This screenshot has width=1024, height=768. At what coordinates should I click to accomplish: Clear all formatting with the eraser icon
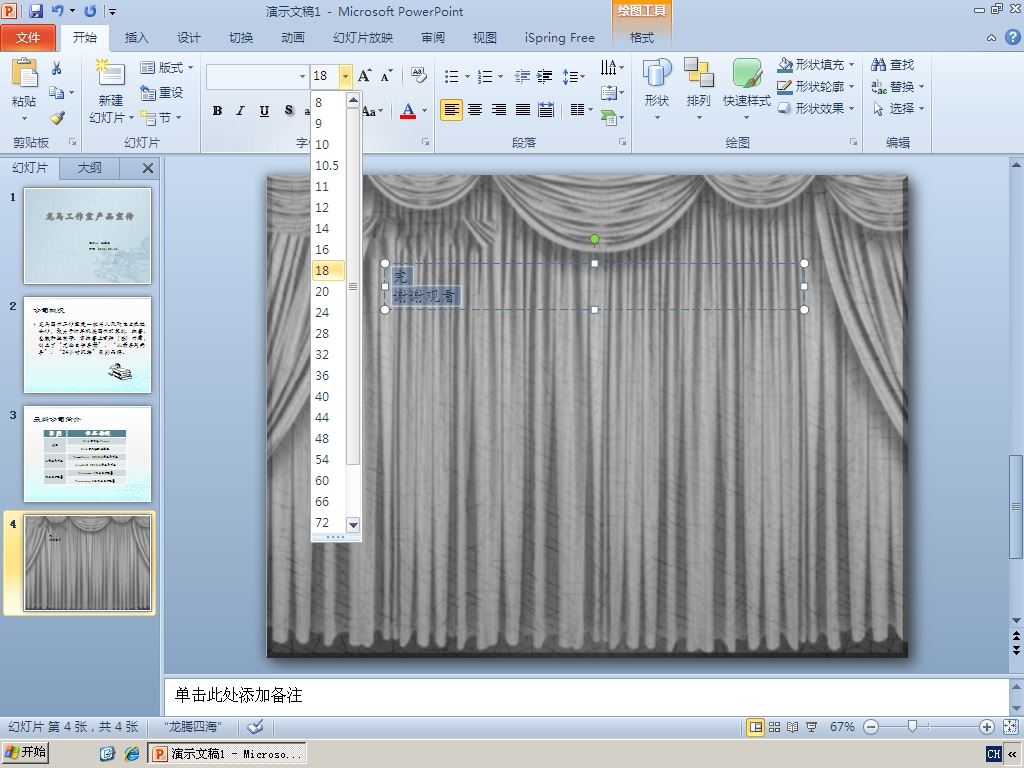(419, 76)
